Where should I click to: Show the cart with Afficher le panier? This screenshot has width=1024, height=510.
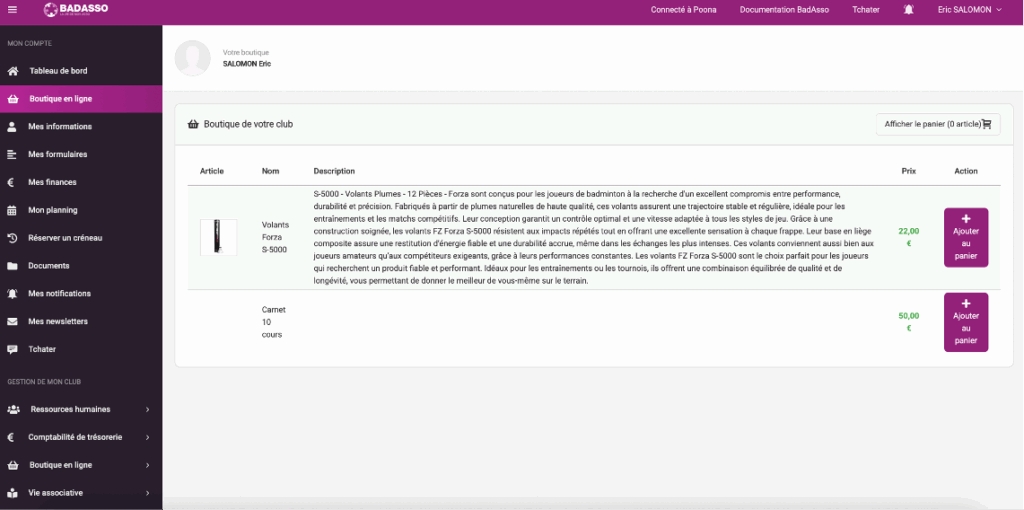(937, 124)
